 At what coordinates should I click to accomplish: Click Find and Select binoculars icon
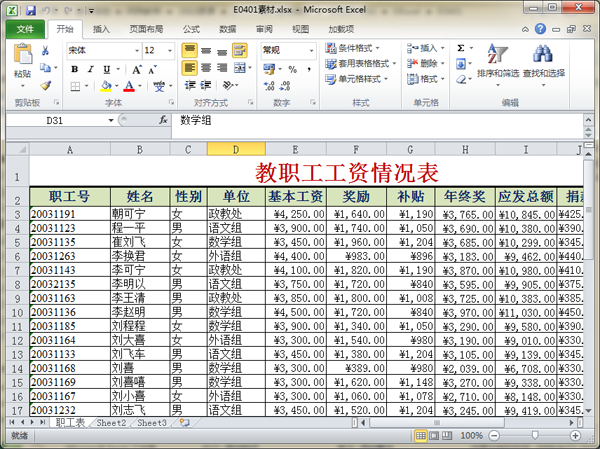tap(543, 60)
